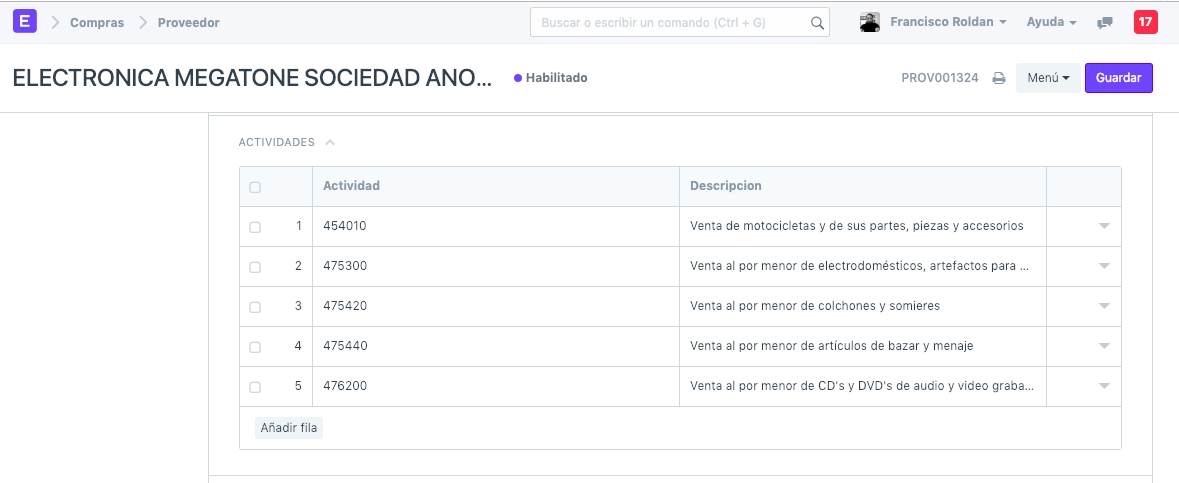The image size is (1179, 483).
Task: Expand row 476200 edit arrow
Action: click(x=1104, y=386)
